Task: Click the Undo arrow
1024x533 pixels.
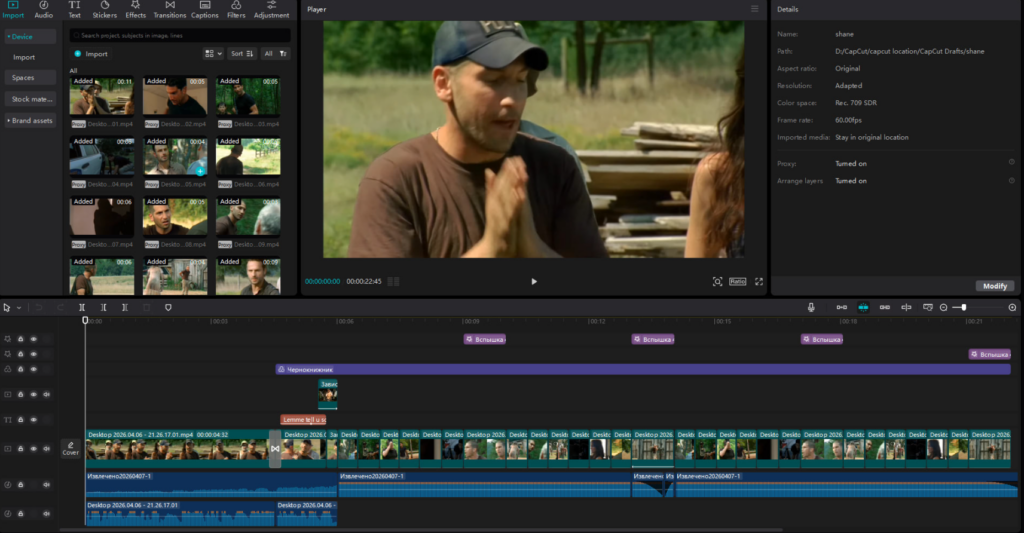Action: coord(39,308)
